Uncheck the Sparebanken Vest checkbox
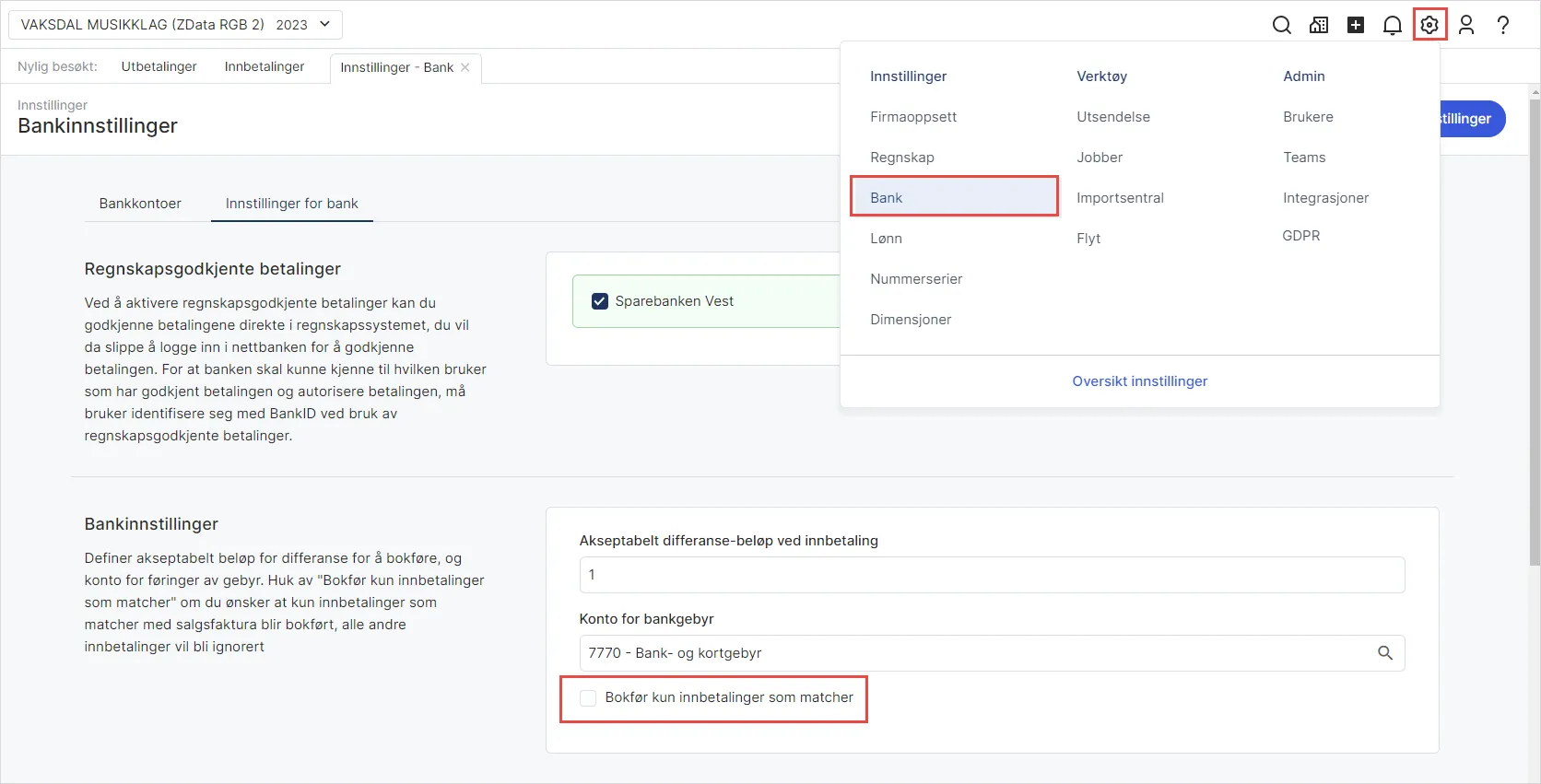Viewport: 1541px width, 784px height. (x=600, y=301)
